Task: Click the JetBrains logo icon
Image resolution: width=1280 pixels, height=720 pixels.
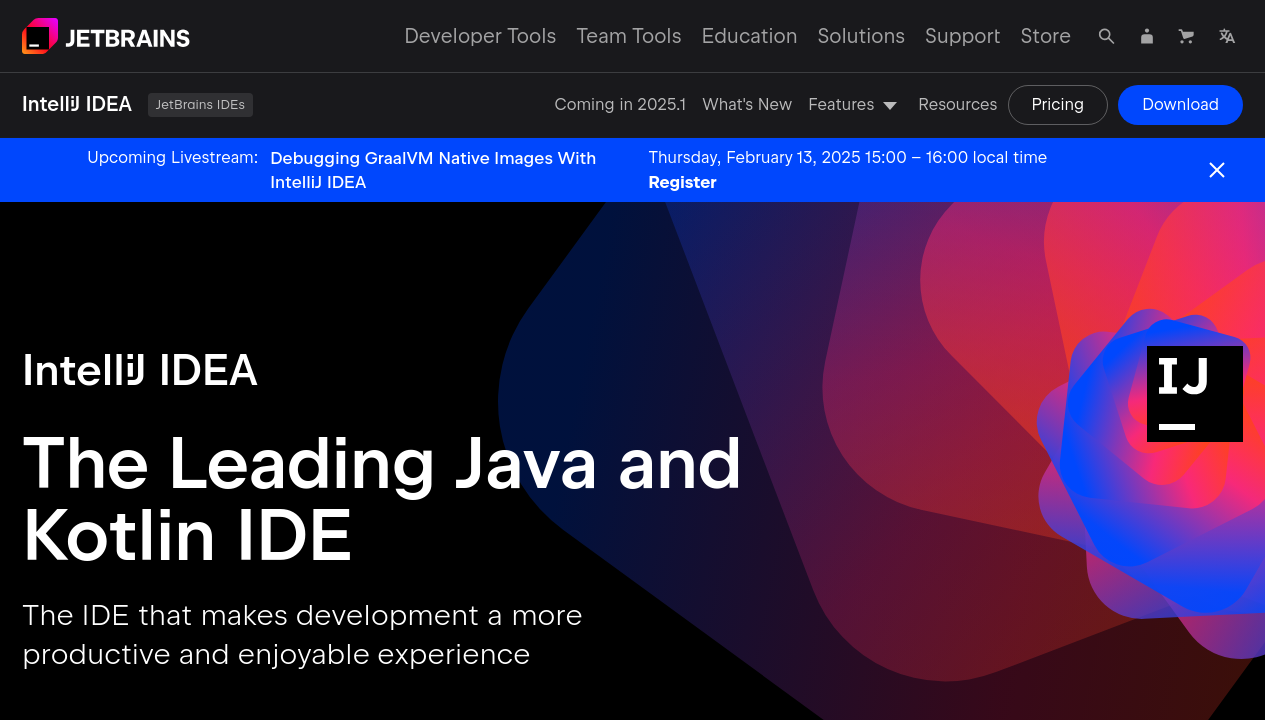Action: pyautogui.click(x=40, y=37)
